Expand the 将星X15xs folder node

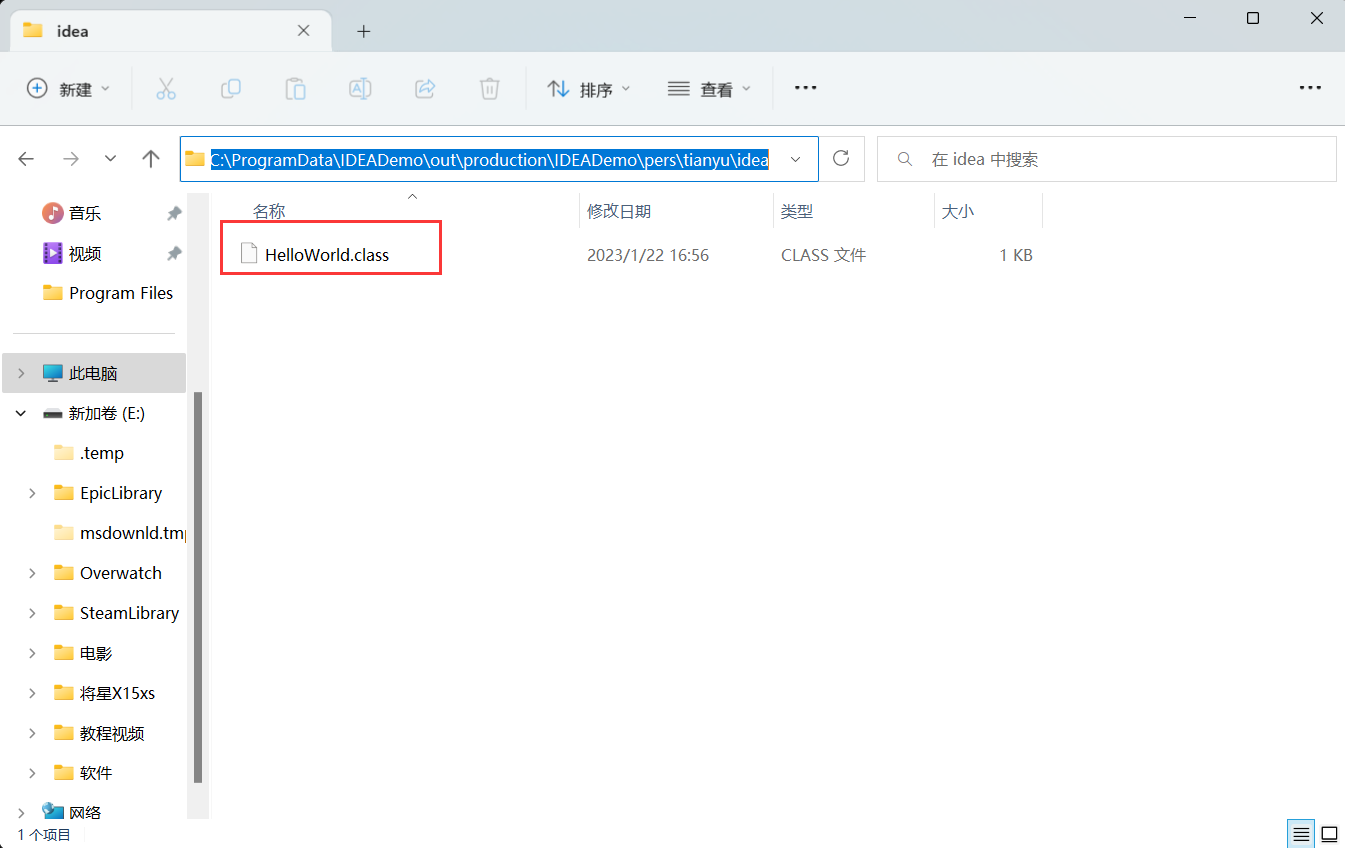tap(32, 693)
